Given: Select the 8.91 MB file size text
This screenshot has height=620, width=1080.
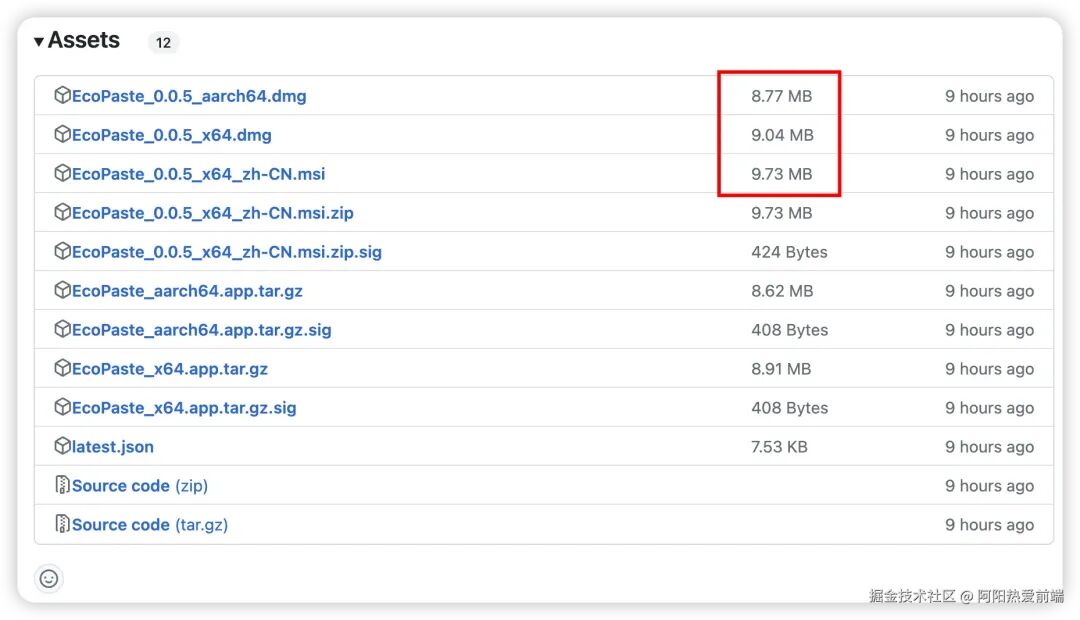Looking at the screenshot, I should pyautogui.click(x=781, y=369).
